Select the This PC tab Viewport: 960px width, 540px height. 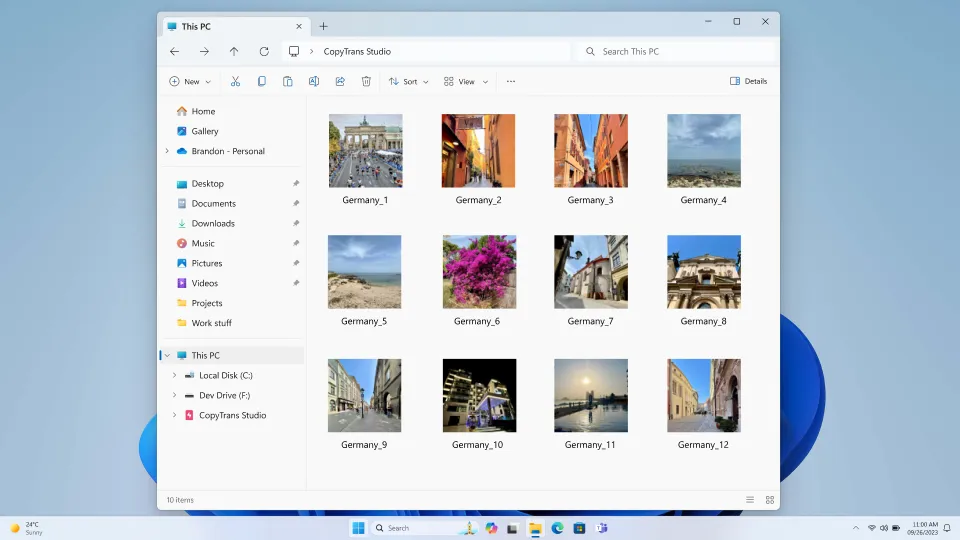pos(235,26)
